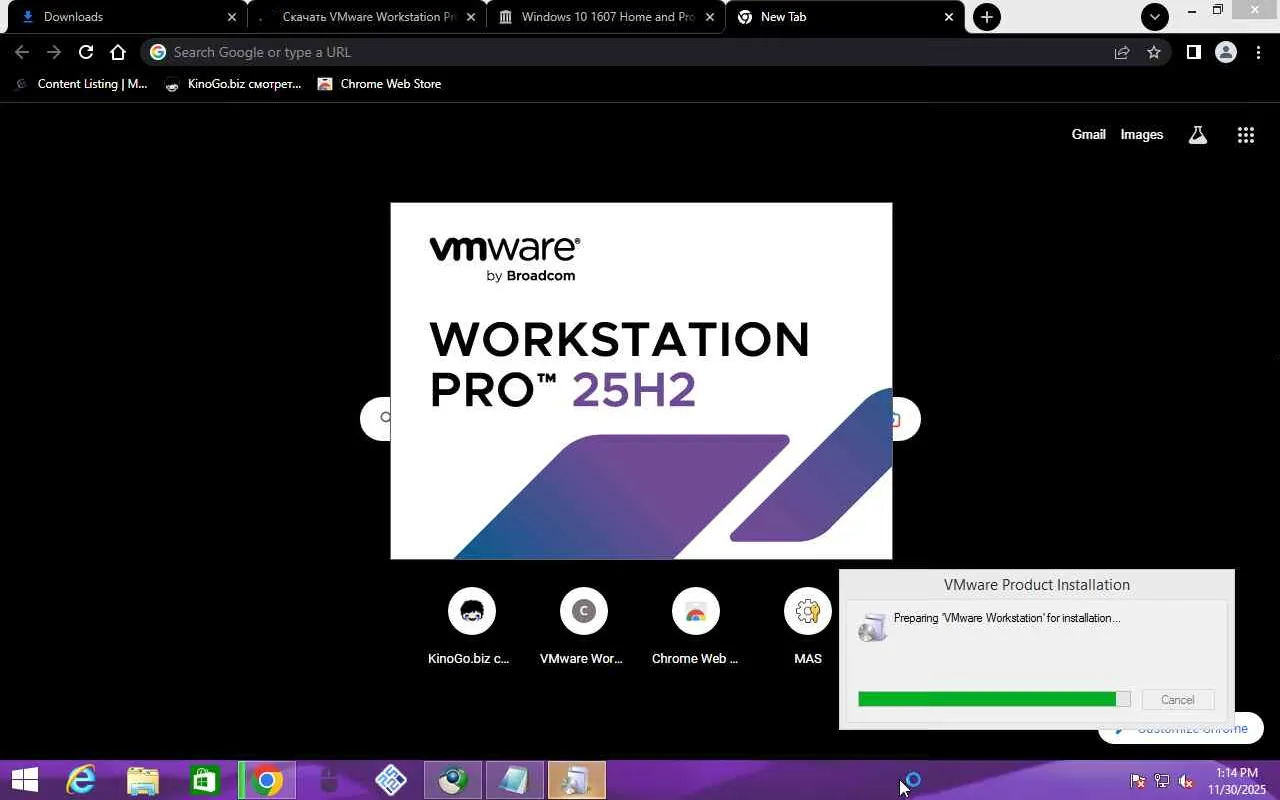Open File Explorer from the taskbar
1280x800 pixels.
point(142,780)
